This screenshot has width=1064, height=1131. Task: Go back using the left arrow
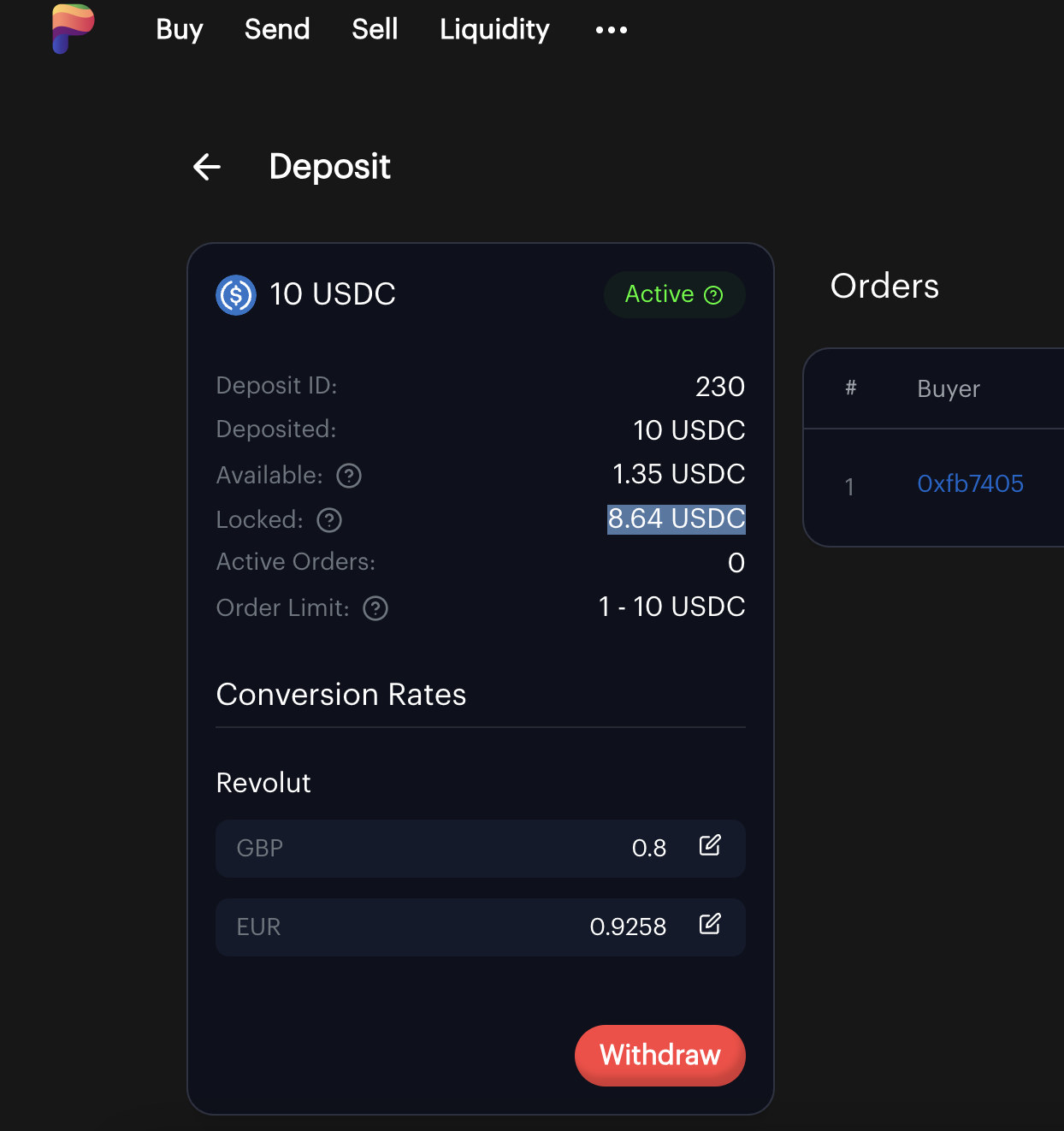(207, 167)
